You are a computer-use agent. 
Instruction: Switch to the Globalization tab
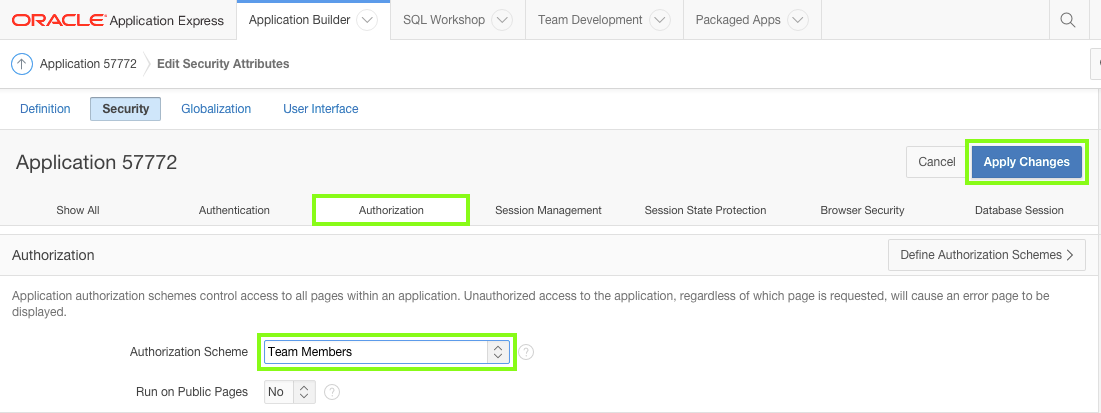point(216,109)
